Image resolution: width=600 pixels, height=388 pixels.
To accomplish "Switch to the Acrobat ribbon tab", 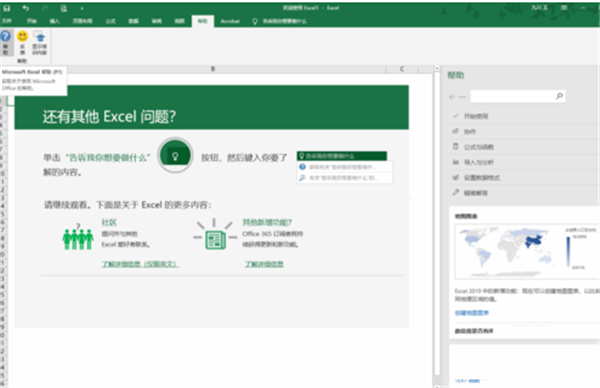I will [x=230, y=21].
